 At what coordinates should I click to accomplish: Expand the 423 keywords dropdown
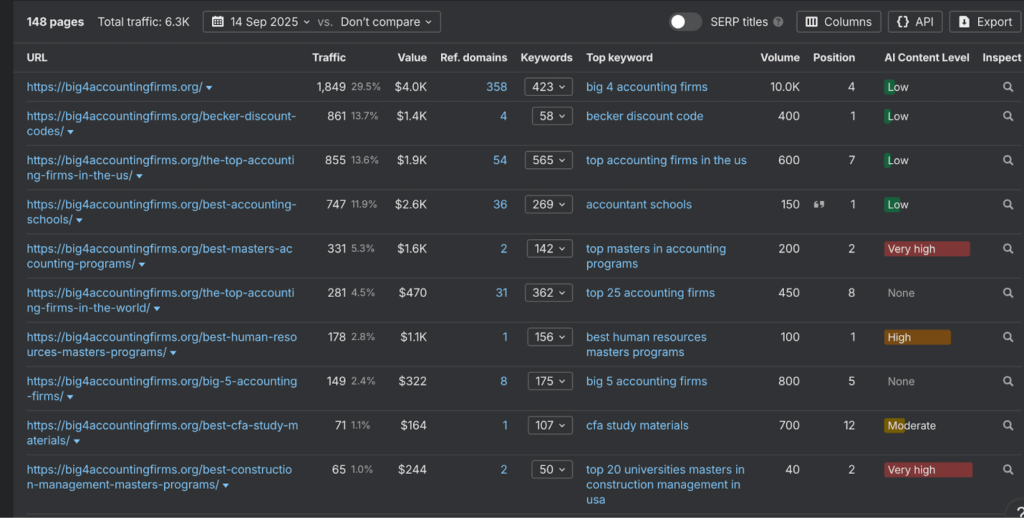pos(549,87)
